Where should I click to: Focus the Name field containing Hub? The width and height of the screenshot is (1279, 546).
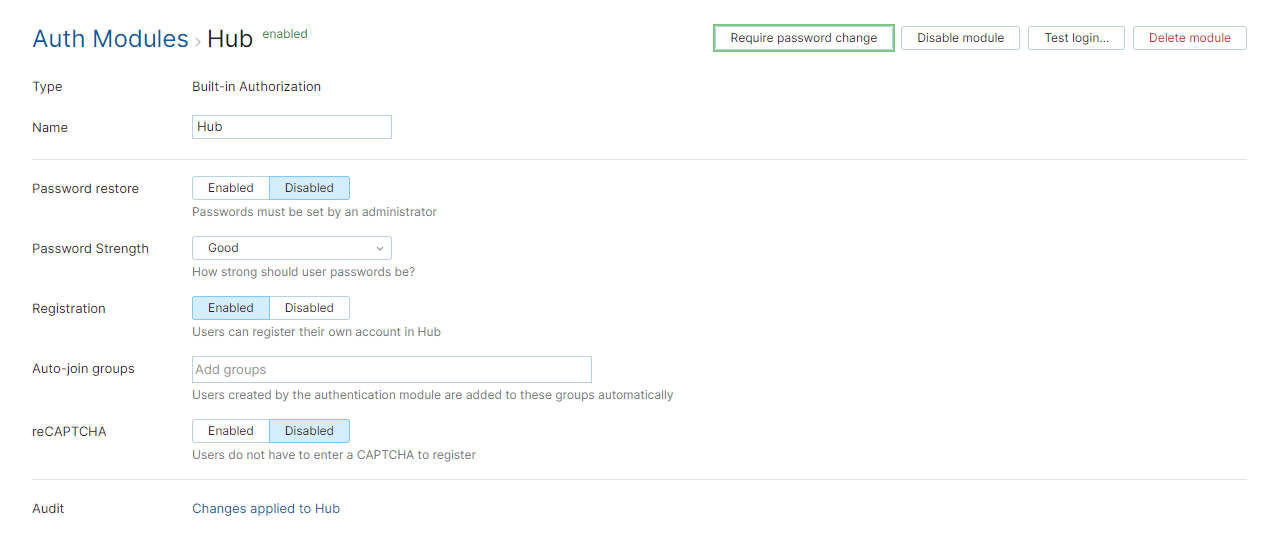click(x=291, y=127)
